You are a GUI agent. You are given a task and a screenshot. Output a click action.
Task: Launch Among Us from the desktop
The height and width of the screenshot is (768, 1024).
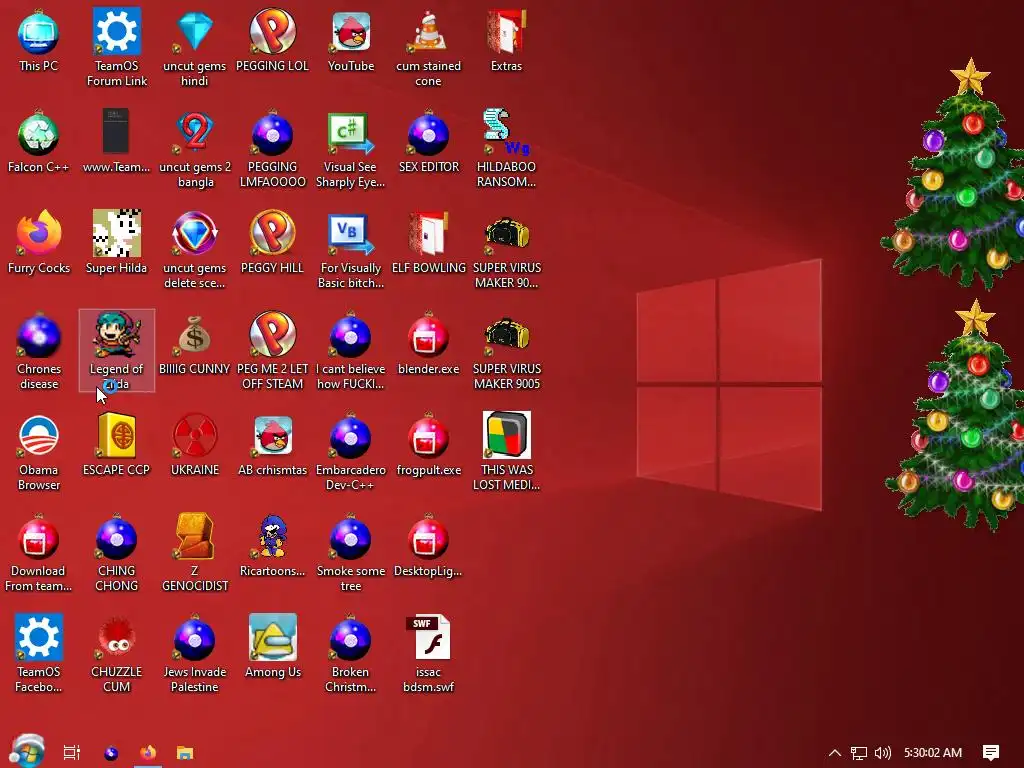272,647
